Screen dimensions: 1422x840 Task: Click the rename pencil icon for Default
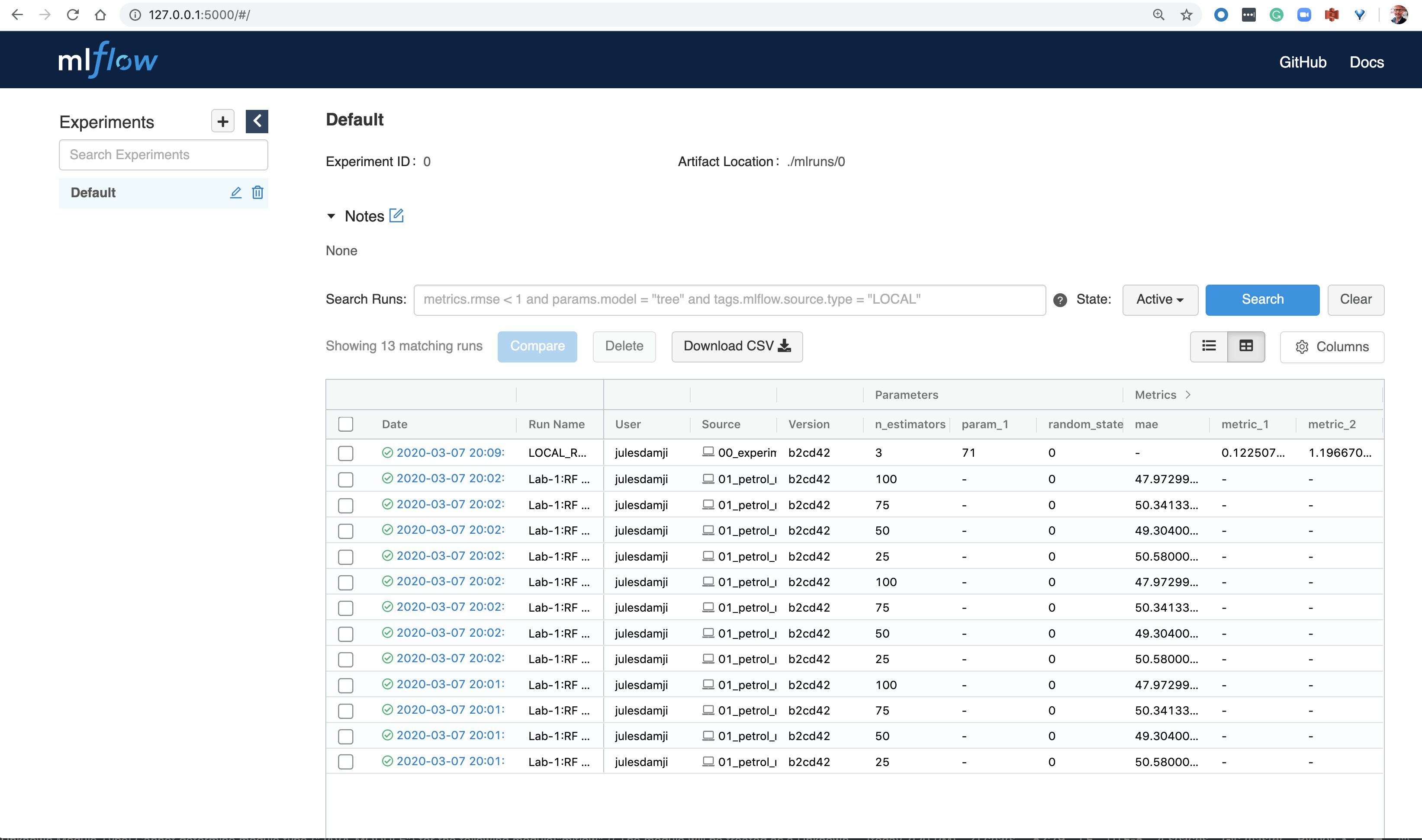tap(235, 192)
